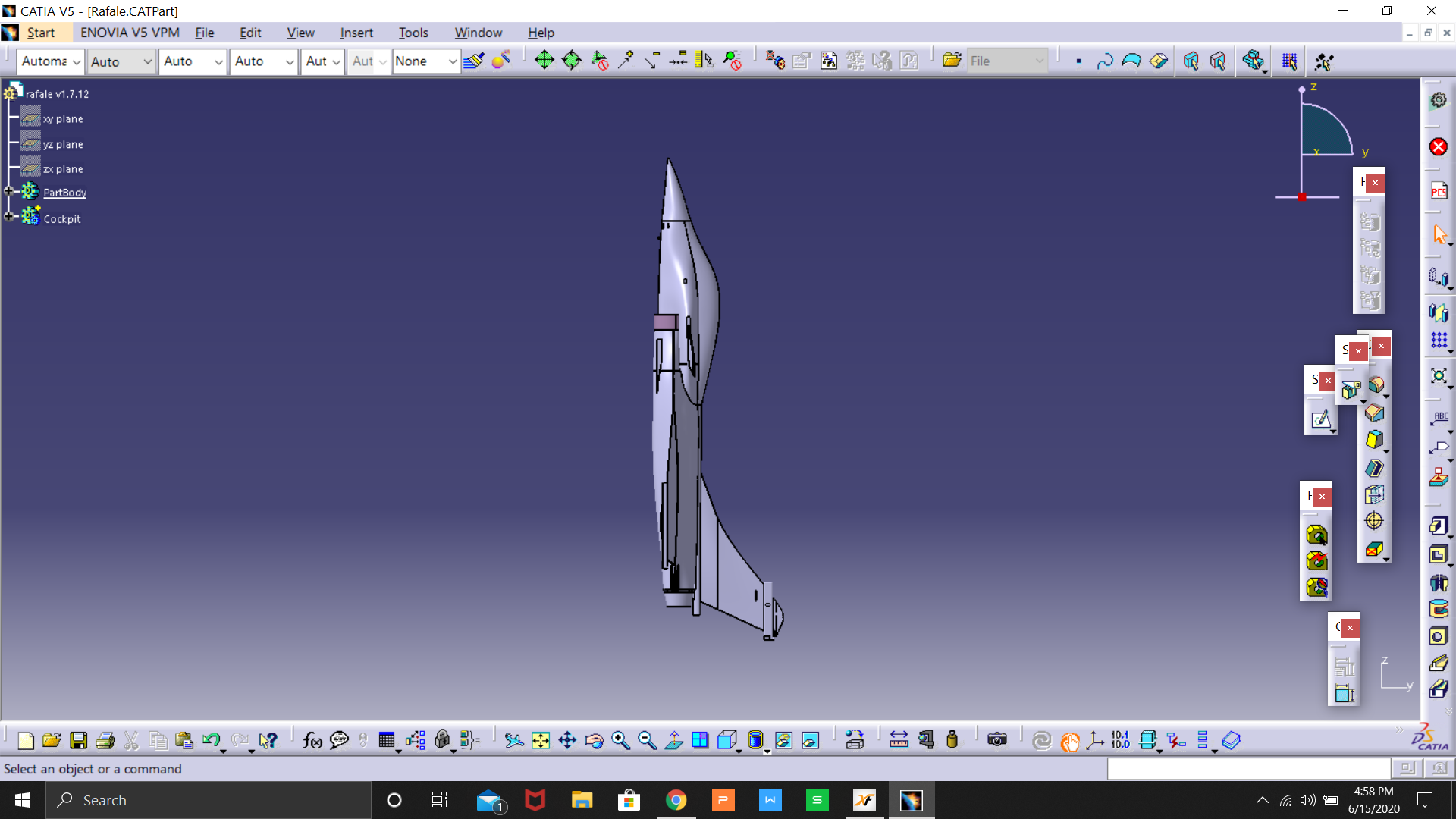Open the Window menu
The width and height of the screenshot is (1456, 819).
click(x=478, y=33)
